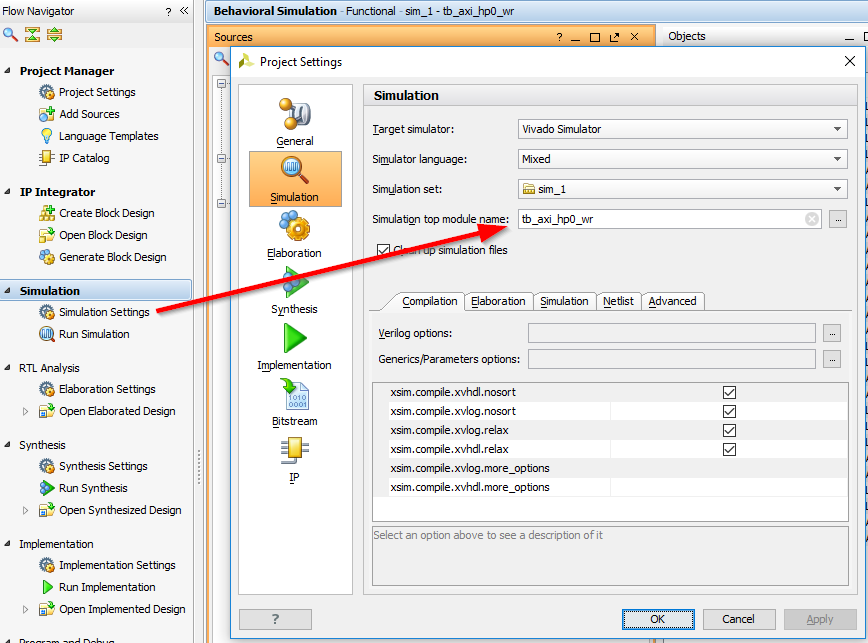
Task: Open Synthesis Settings
Action: (103, 466)
